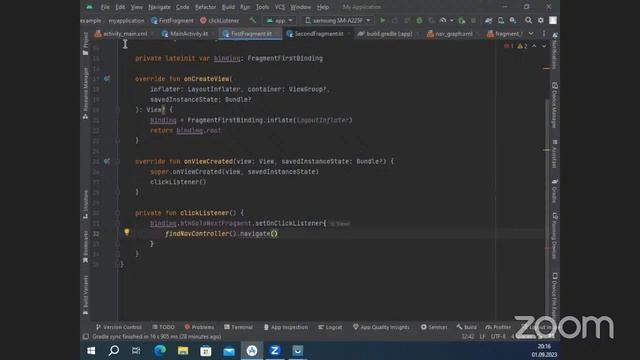Open the Device Manager right sidebar panel
Image resolution: width=640 pixels, height=360 pixels.
[554, 105]
